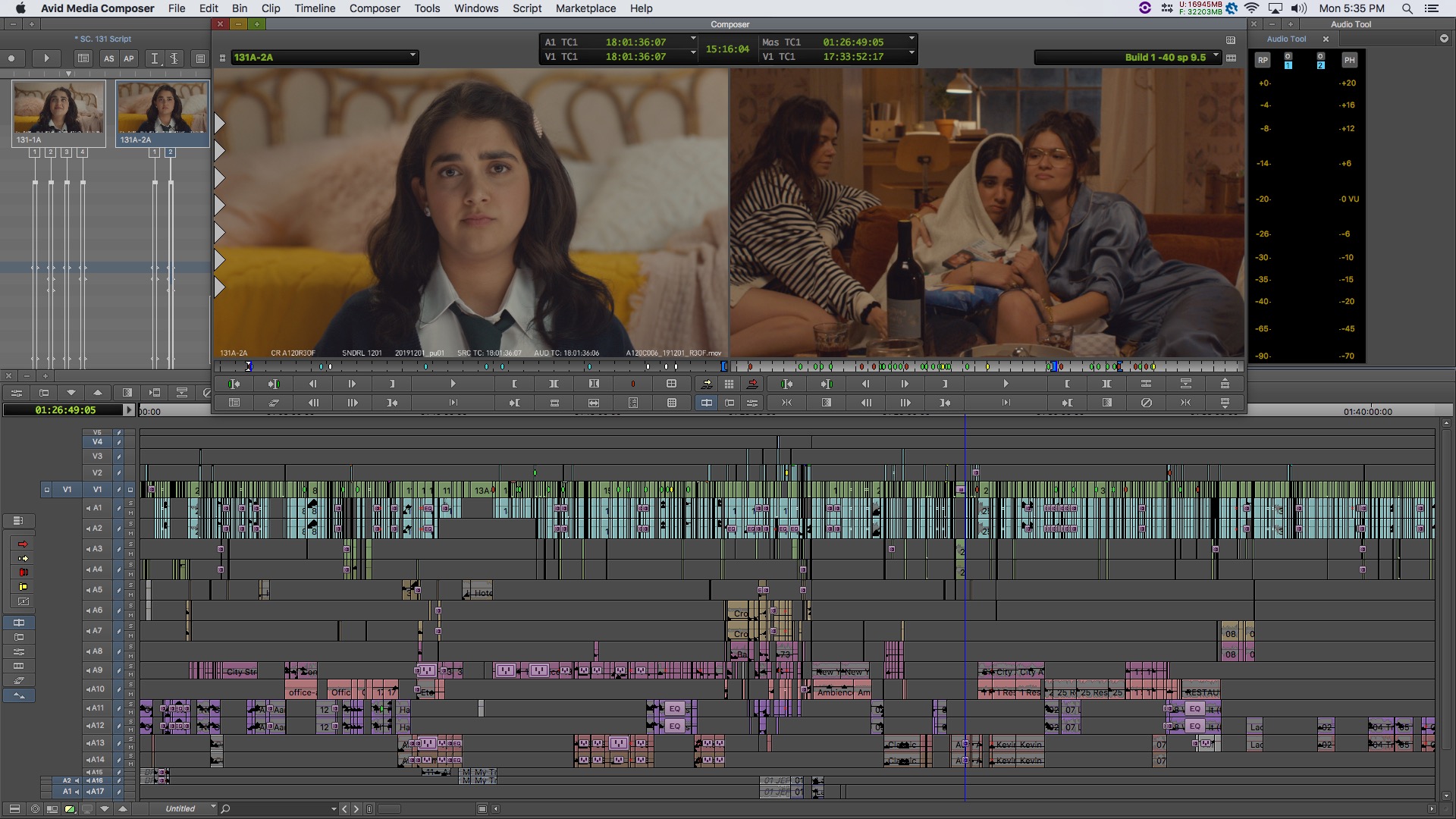Click timecode display 01:26:49:05 in timeline
Screen dimensions: 1456x819
(66, 410)
